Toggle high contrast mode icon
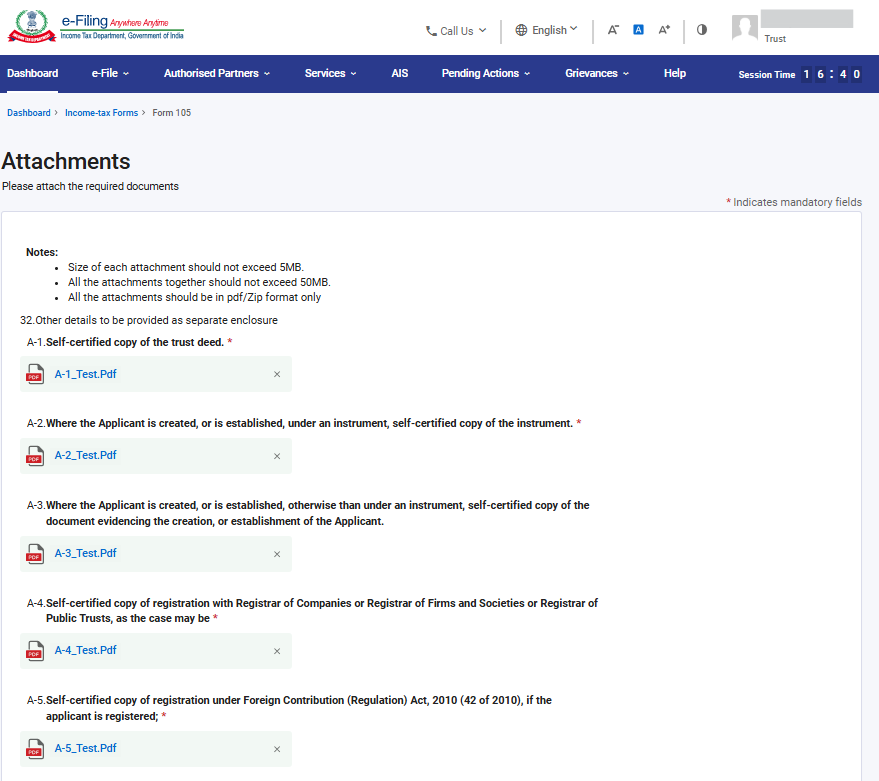This screenshot has width=879, height=781. (701, 30)
